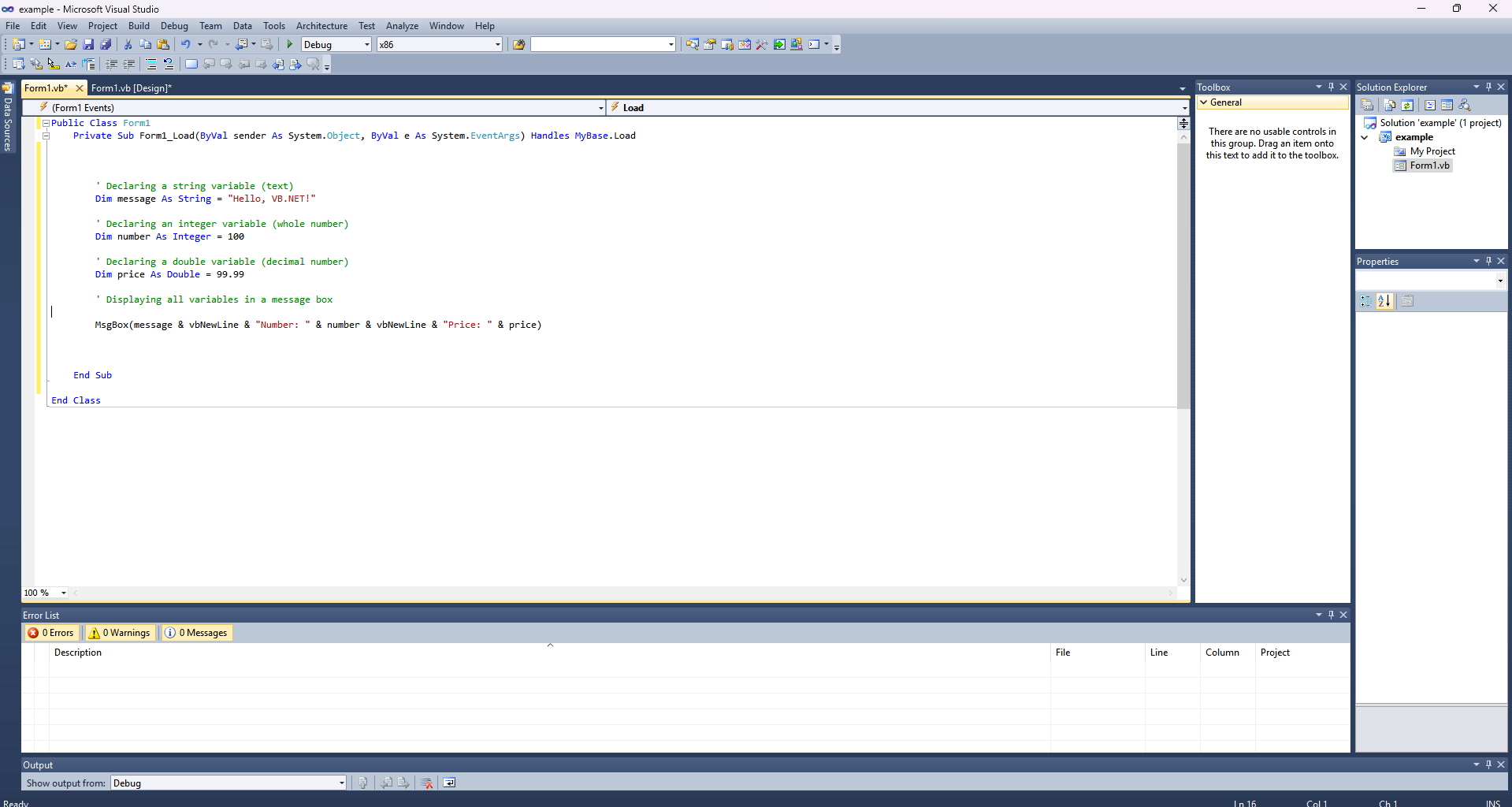Click the Cut icon on the standard toolbar
Viewport: 1512px width, 807px height.
[x=127, y=45]
